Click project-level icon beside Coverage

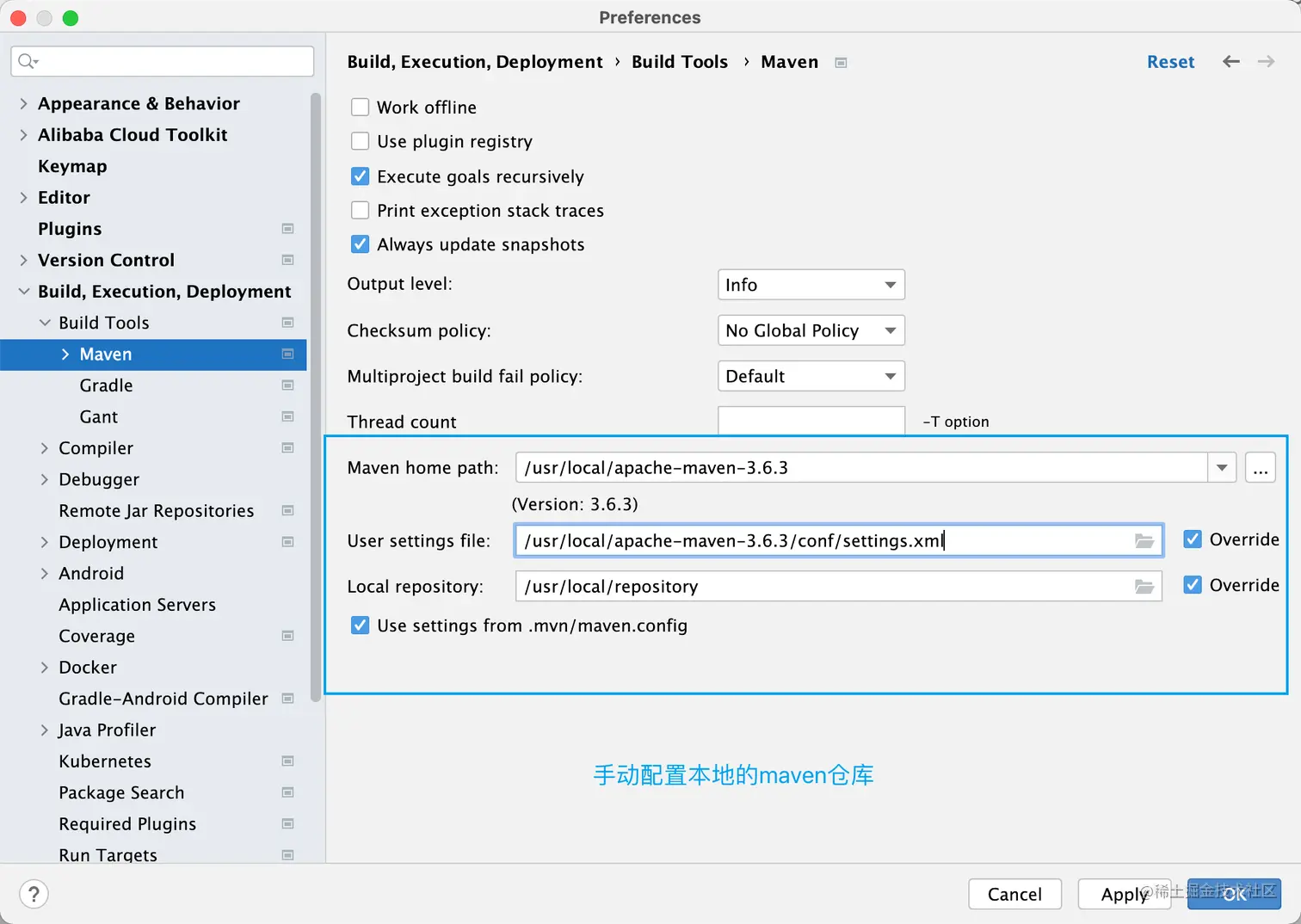(287, 636)
